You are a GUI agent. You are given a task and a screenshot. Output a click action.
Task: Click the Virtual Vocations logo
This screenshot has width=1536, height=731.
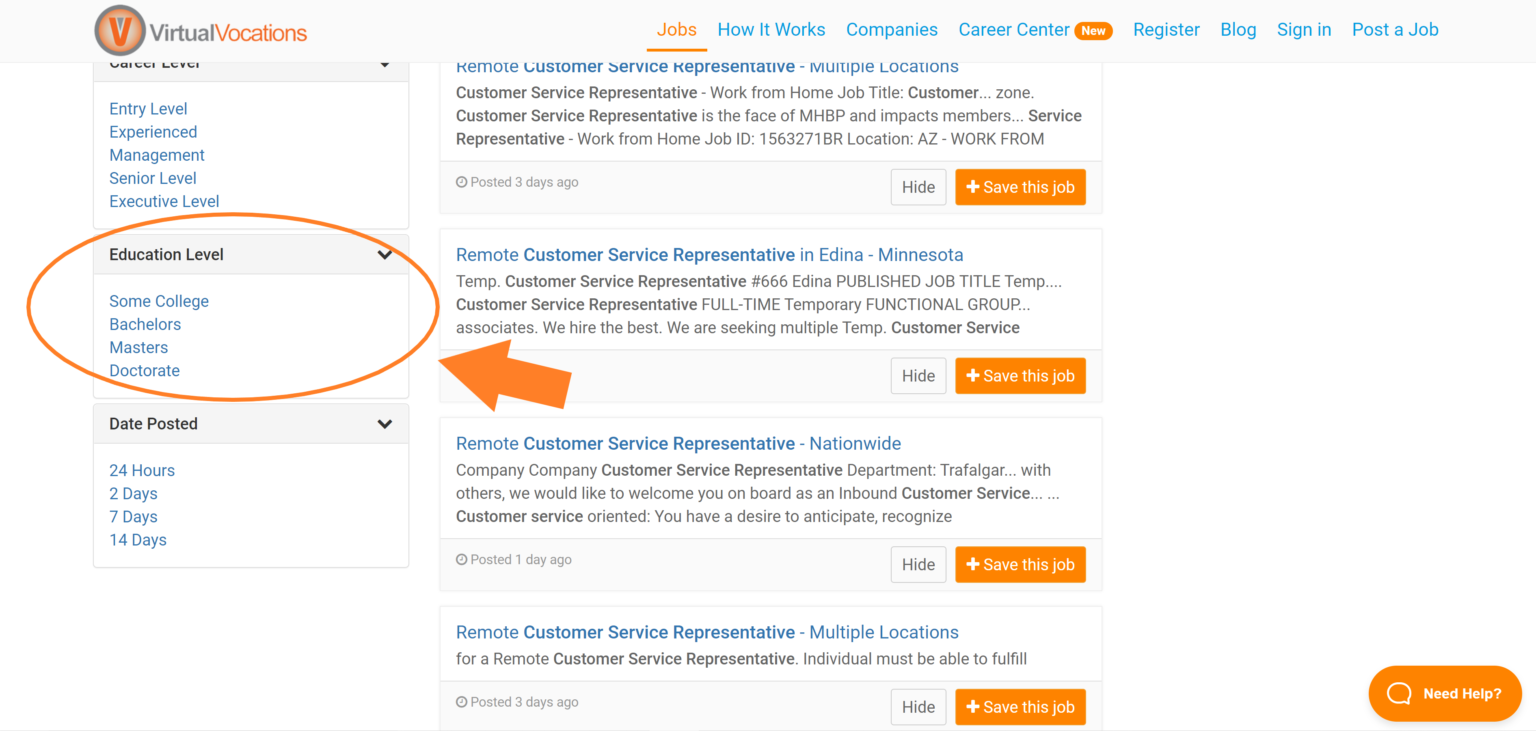coord(200,30)
